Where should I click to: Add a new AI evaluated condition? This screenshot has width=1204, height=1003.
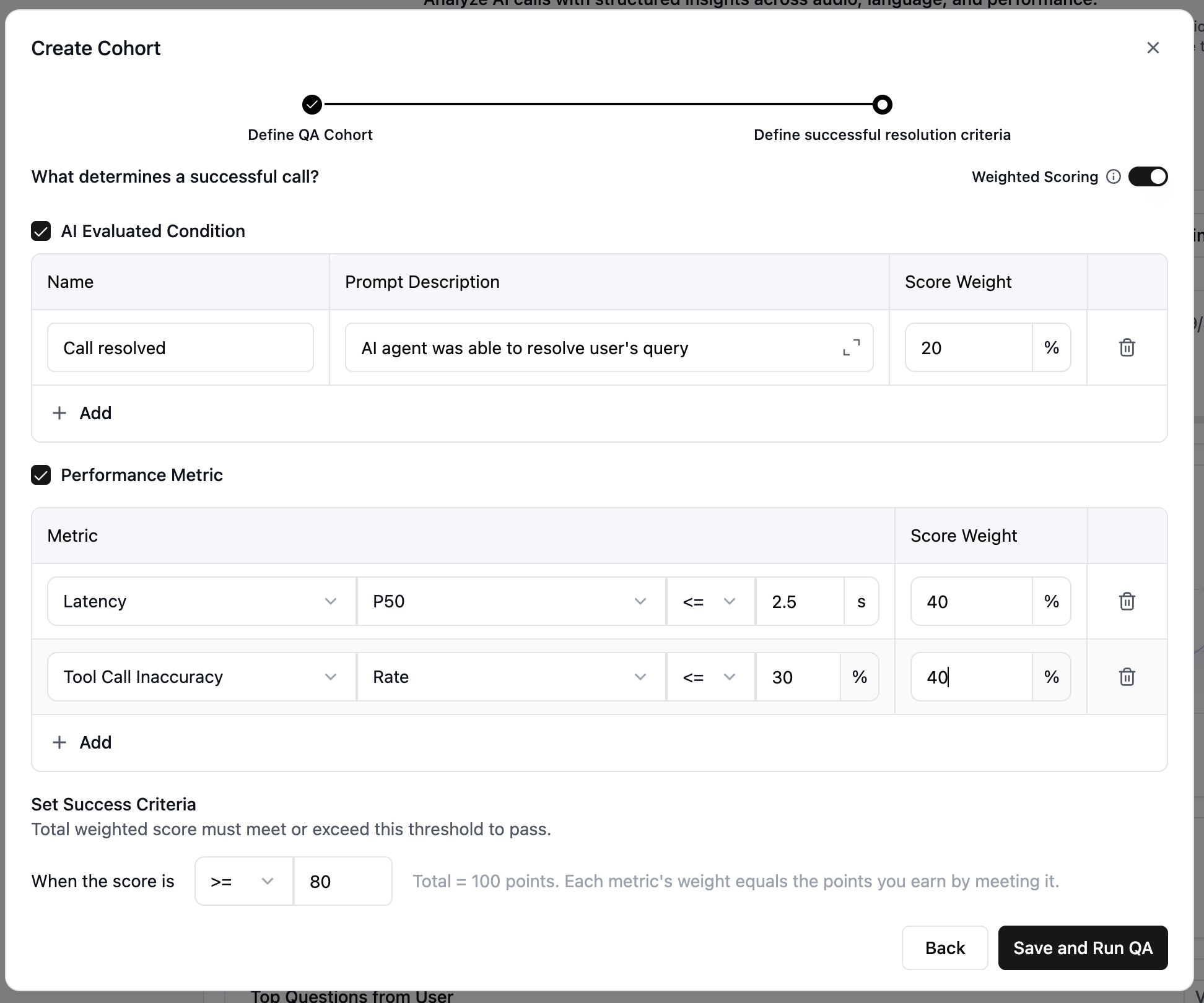pos(82,413)
